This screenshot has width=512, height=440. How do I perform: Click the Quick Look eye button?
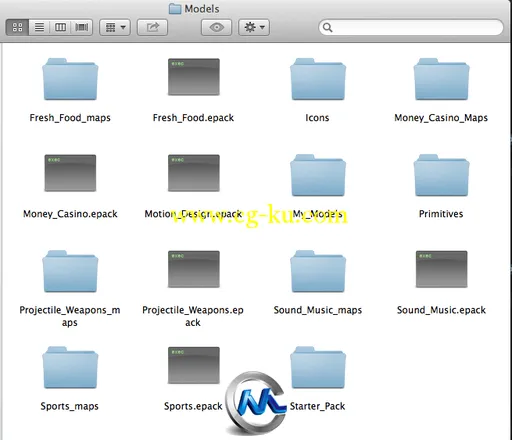point(216,27)
